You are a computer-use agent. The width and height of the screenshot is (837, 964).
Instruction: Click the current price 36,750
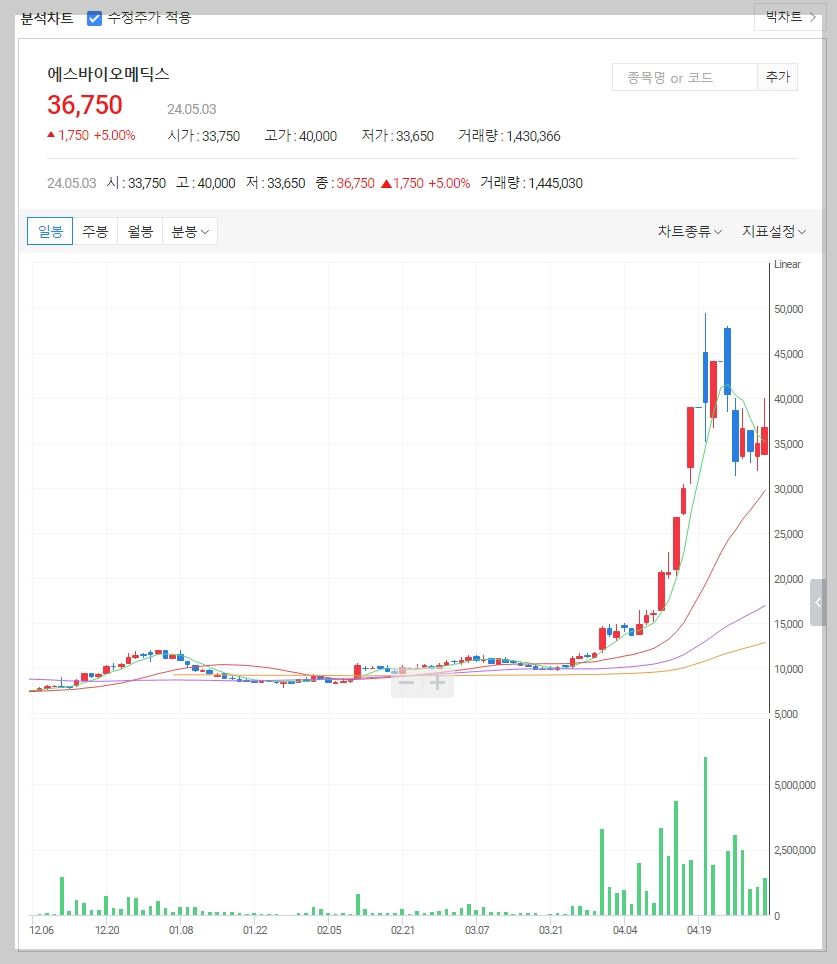click(85, 105)
